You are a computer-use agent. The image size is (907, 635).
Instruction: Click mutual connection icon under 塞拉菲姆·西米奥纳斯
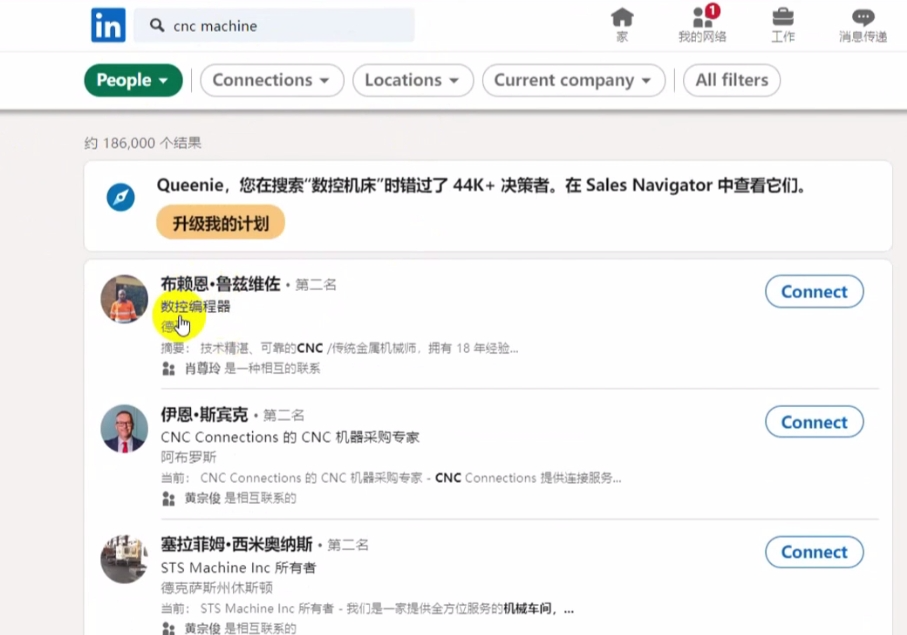click(x=168, y=628)
